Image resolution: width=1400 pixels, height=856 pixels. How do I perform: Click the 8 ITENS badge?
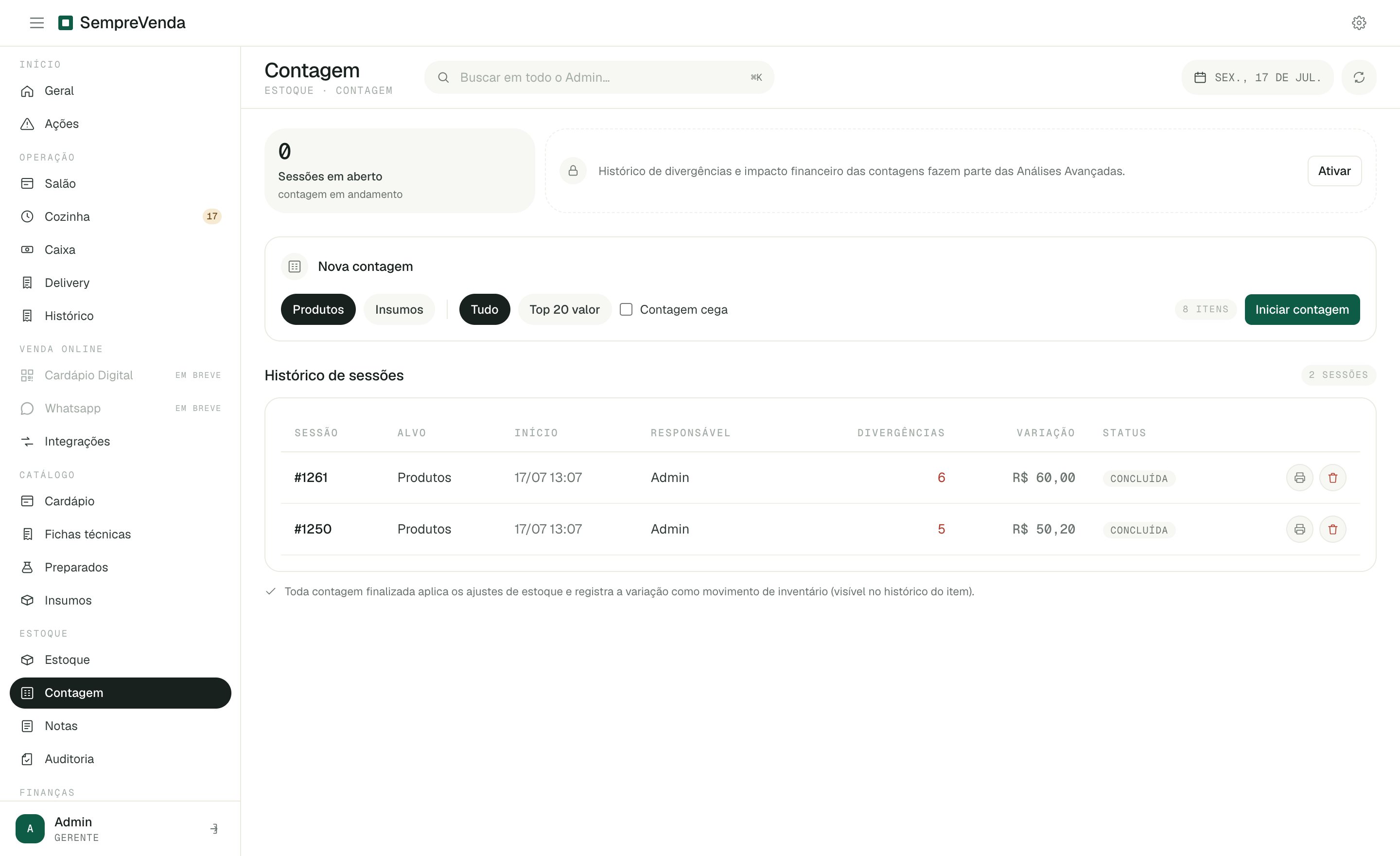pyautogui.click(x=1205, y=309)
